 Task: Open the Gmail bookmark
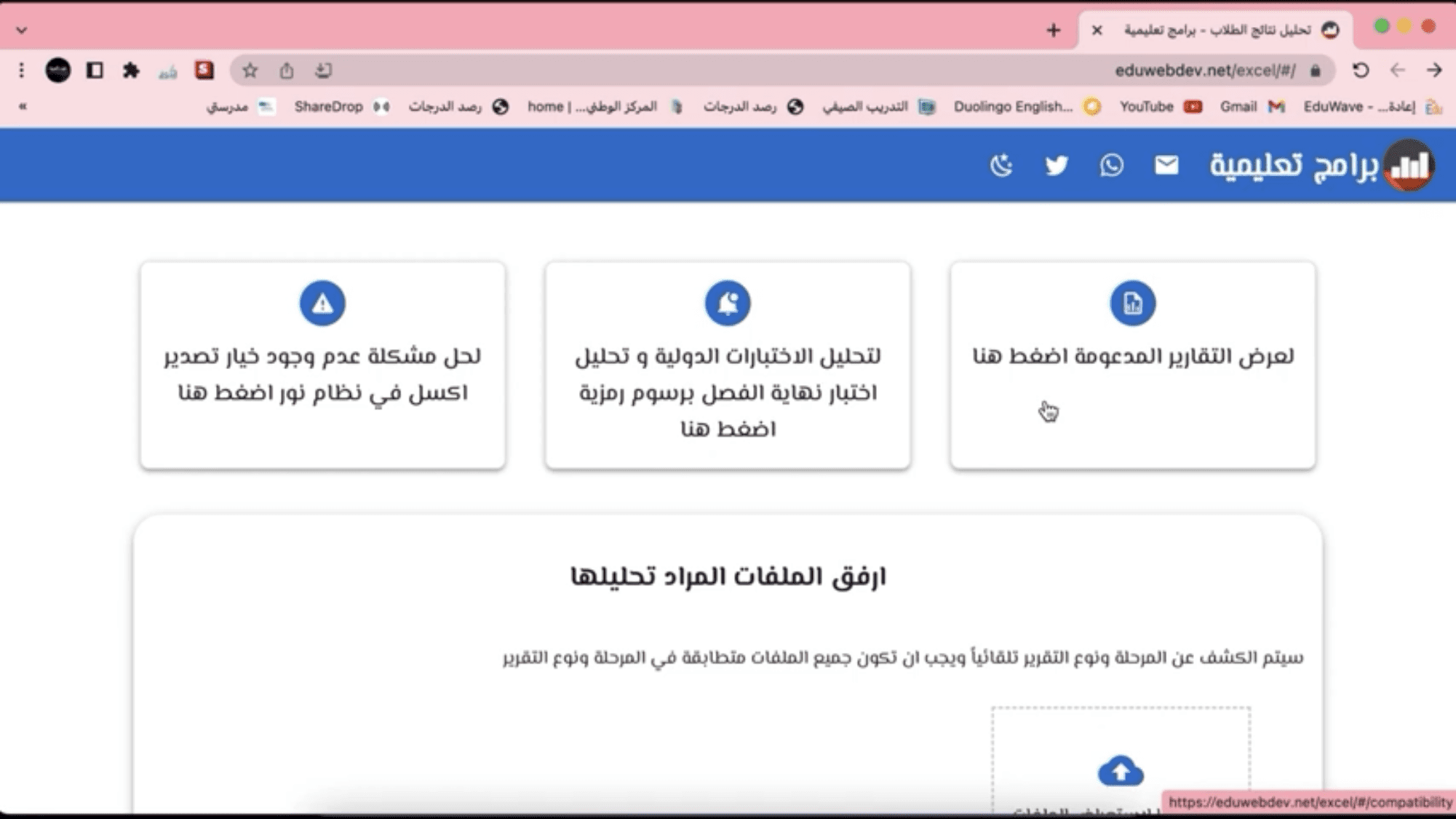1252,106
